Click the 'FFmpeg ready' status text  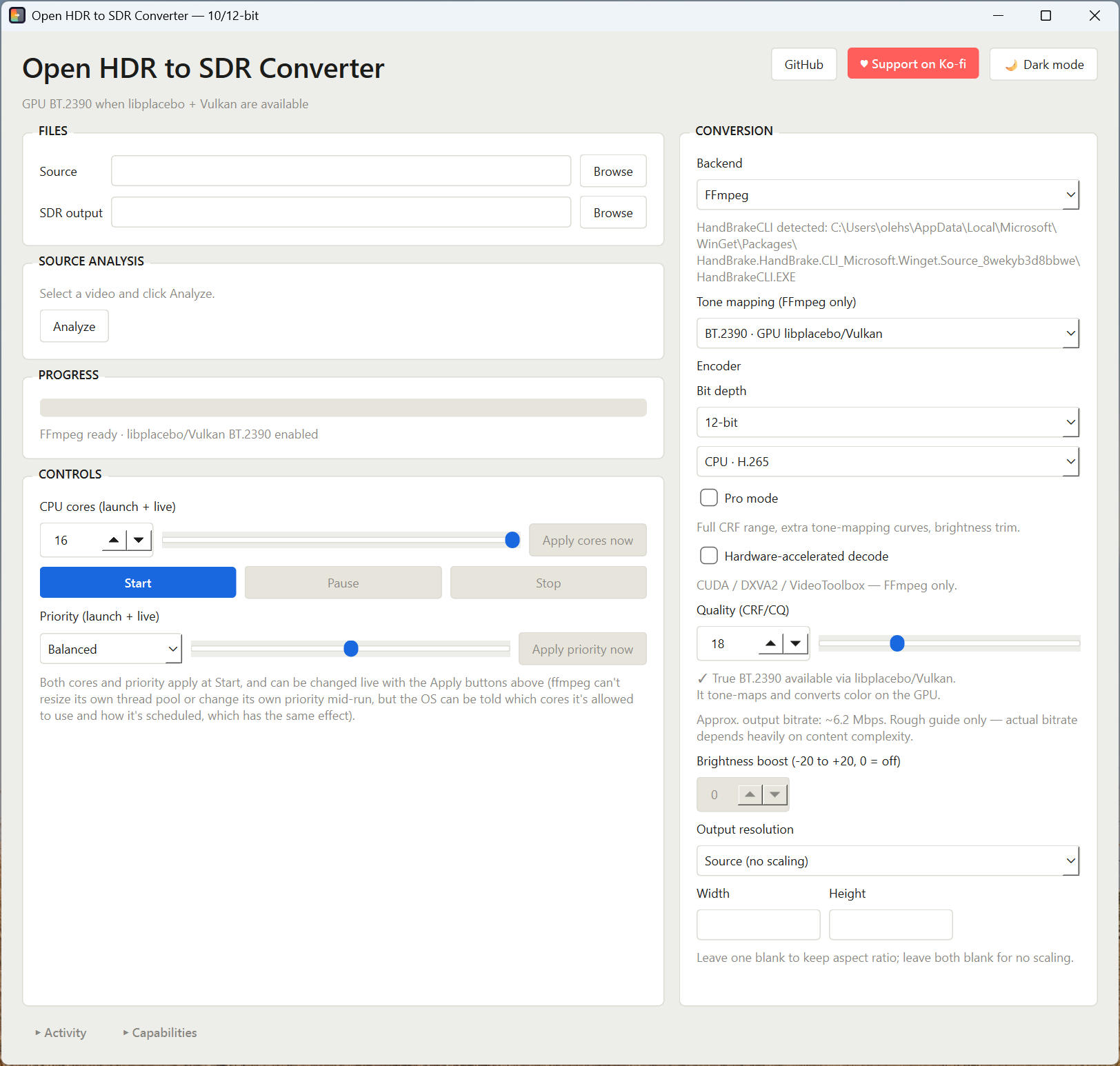click(179, 434)
